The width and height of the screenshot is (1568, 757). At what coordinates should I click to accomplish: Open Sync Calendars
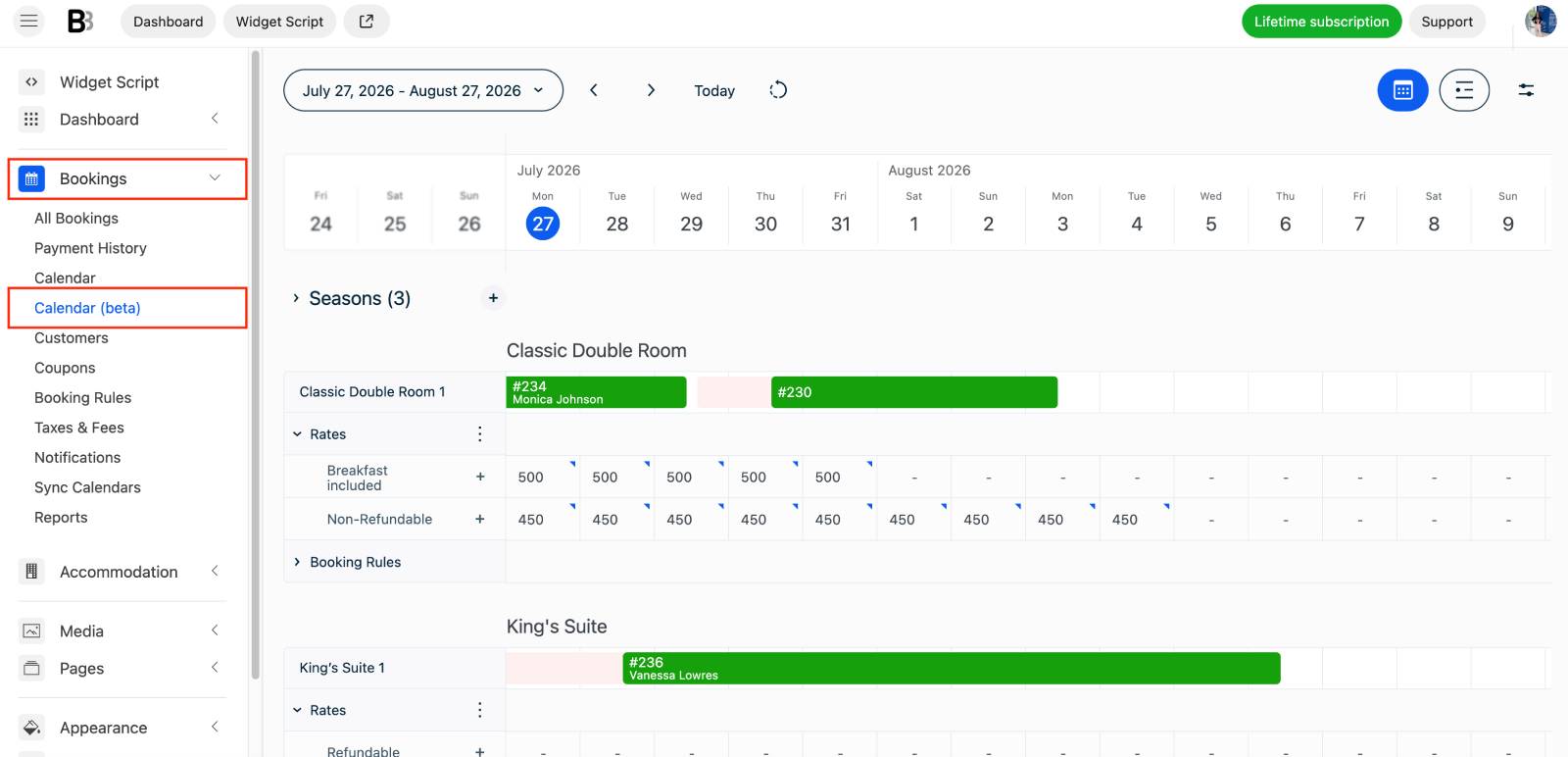pos(87,487)
